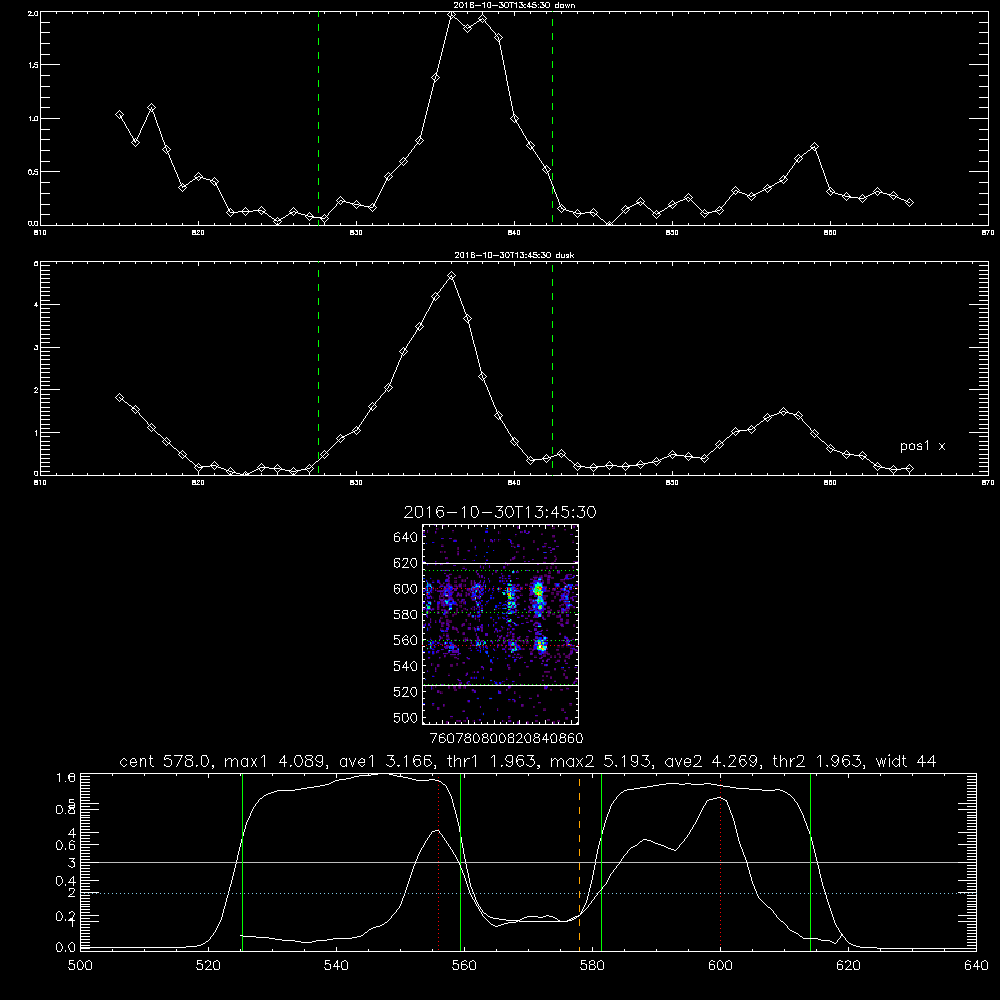Screen dimensions: 1000x1000
Task: Select the "pos1 x" label in dusk plot
Action: pos(922,446)
